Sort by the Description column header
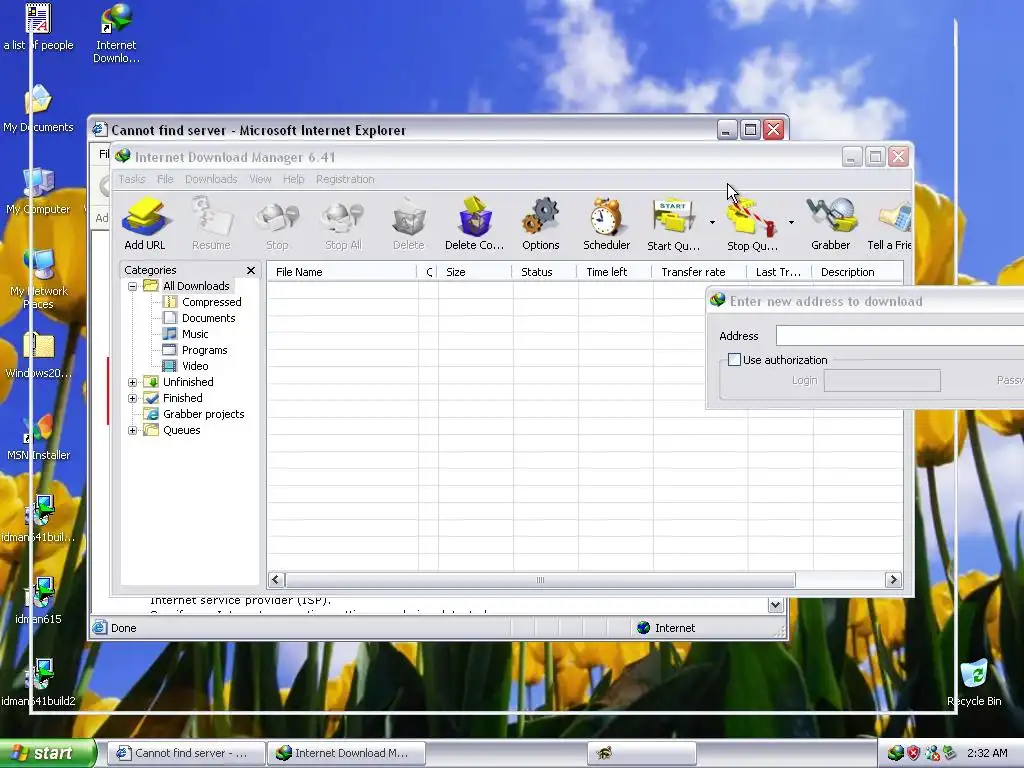Image resolution: width=1024 pixels, height=768 pixels. (x=857, y=272)
